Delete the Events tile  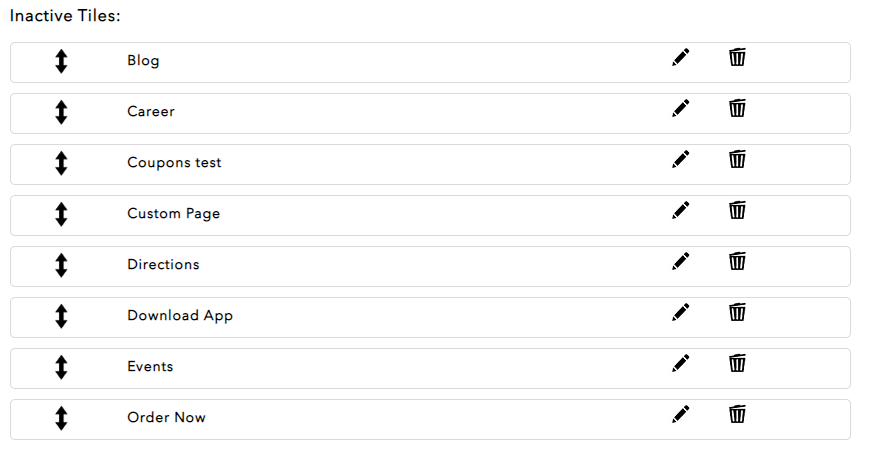737,364
